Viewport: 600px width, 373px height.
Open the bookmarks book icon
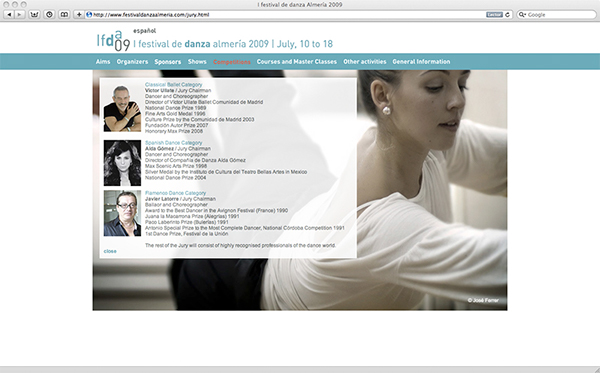(64, 15)
